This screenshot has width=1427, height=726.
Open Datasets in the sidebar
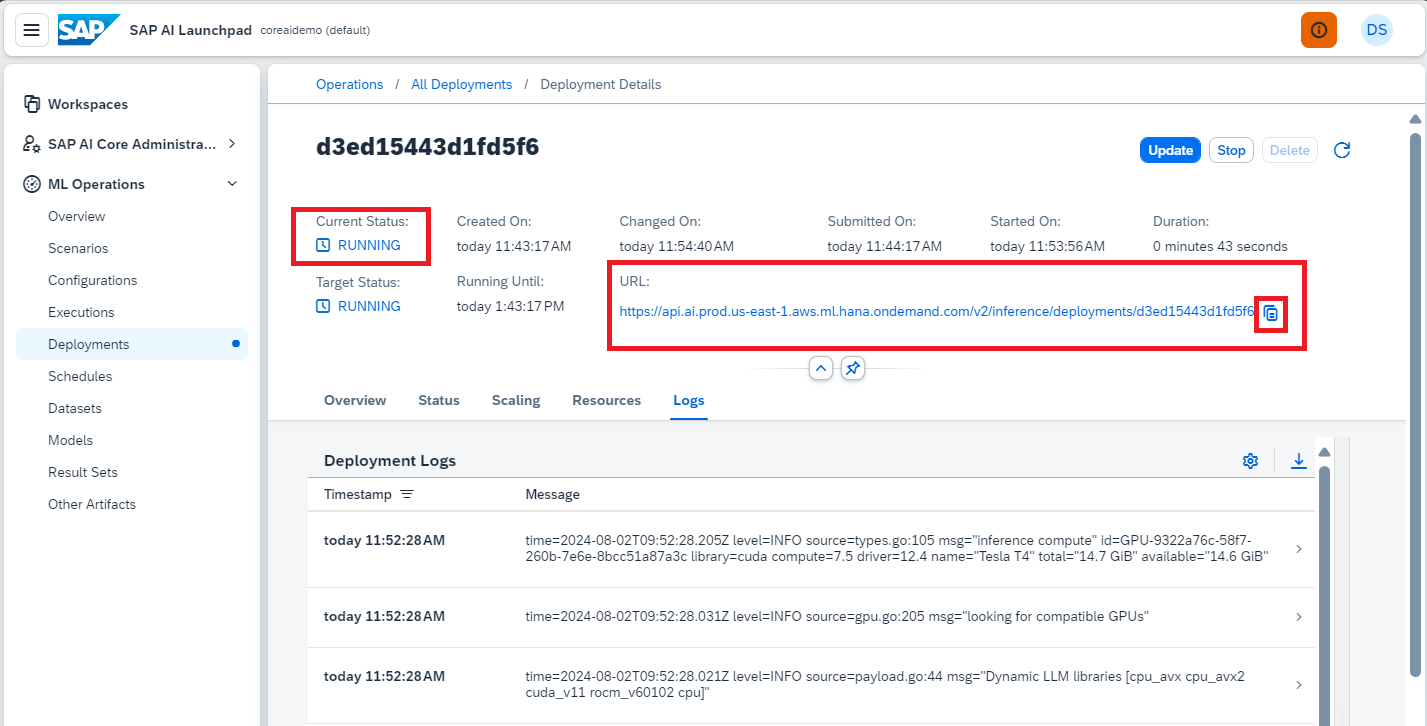click(x=132, y=408)
